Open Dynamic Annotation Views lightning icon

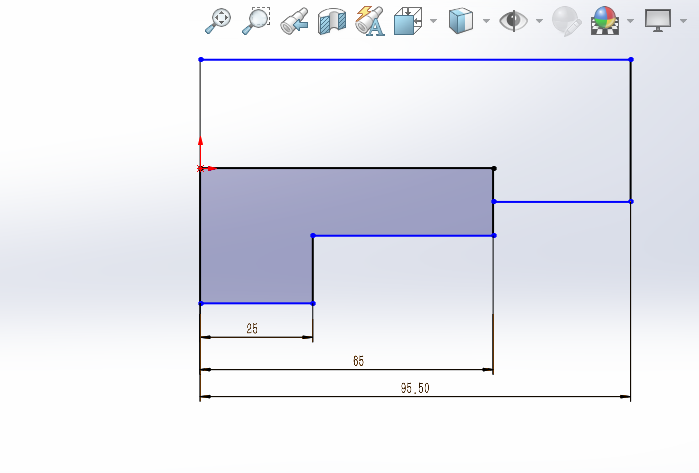[370, 21]
